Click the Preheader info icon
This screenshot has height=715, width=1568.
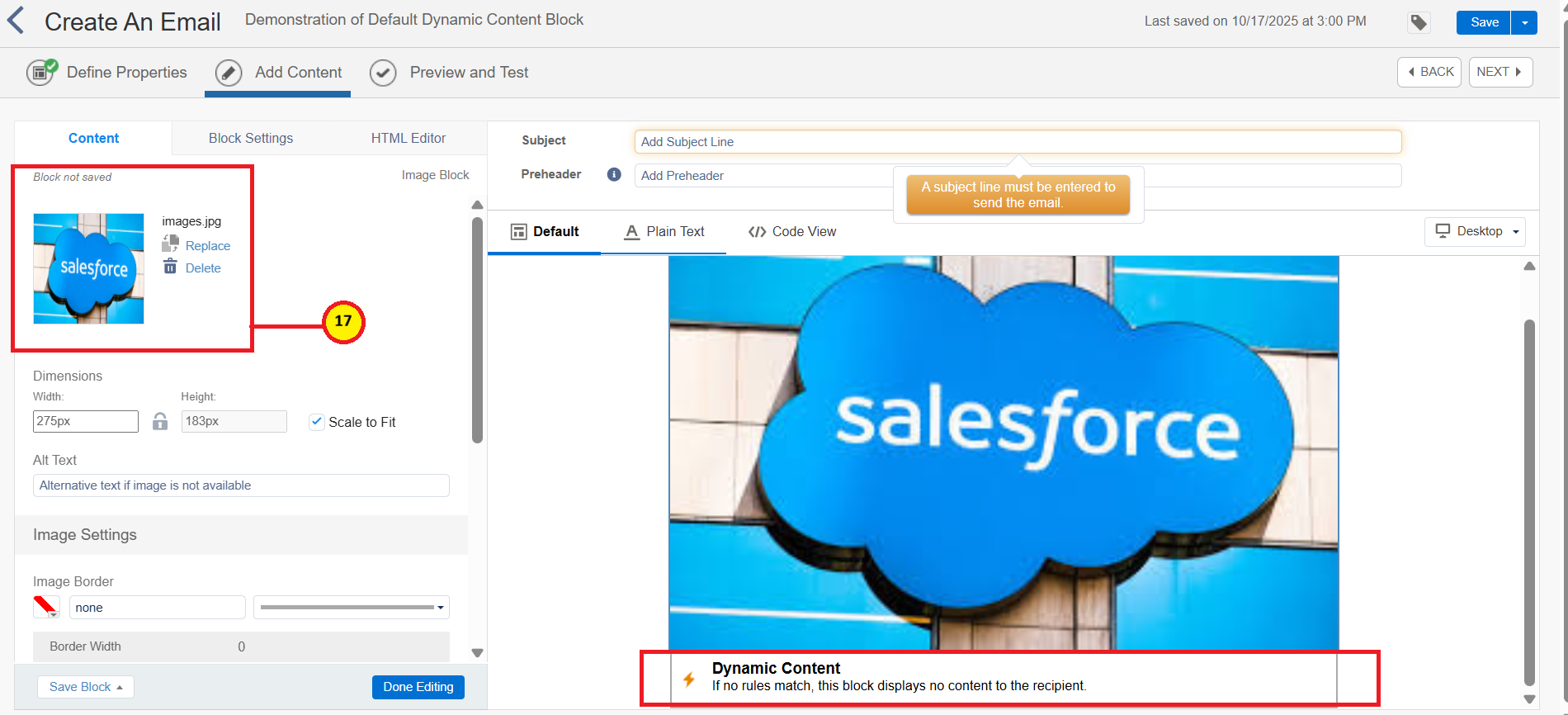[614, 174]
